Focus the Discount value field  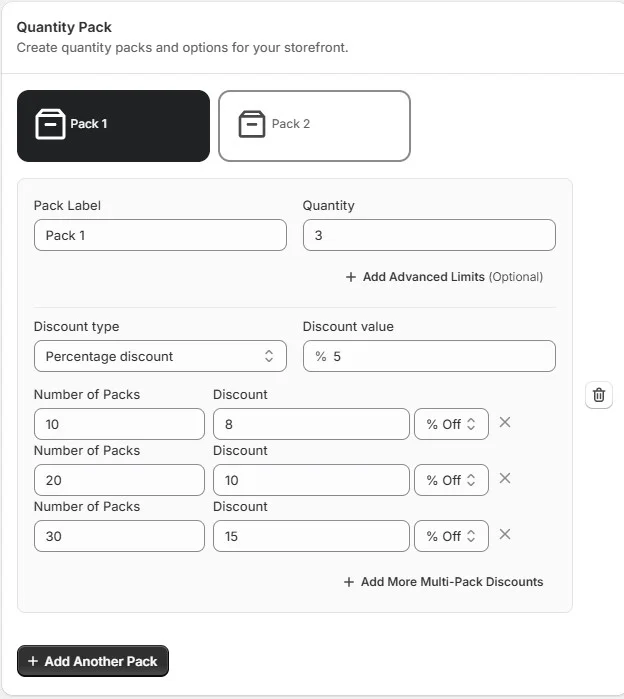429,356
